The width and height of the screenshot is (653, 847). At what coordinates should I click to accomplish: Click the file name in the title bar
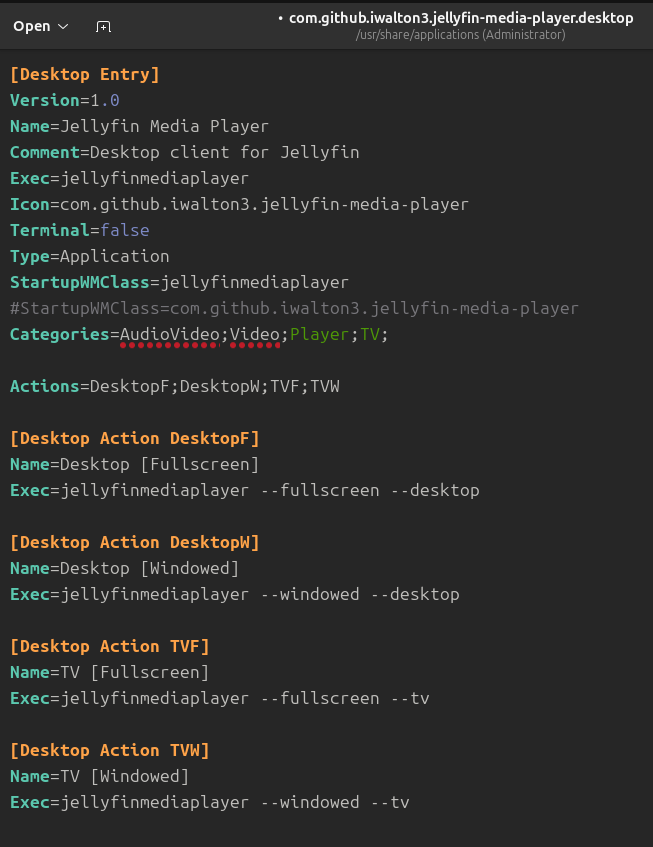[460, 18]
